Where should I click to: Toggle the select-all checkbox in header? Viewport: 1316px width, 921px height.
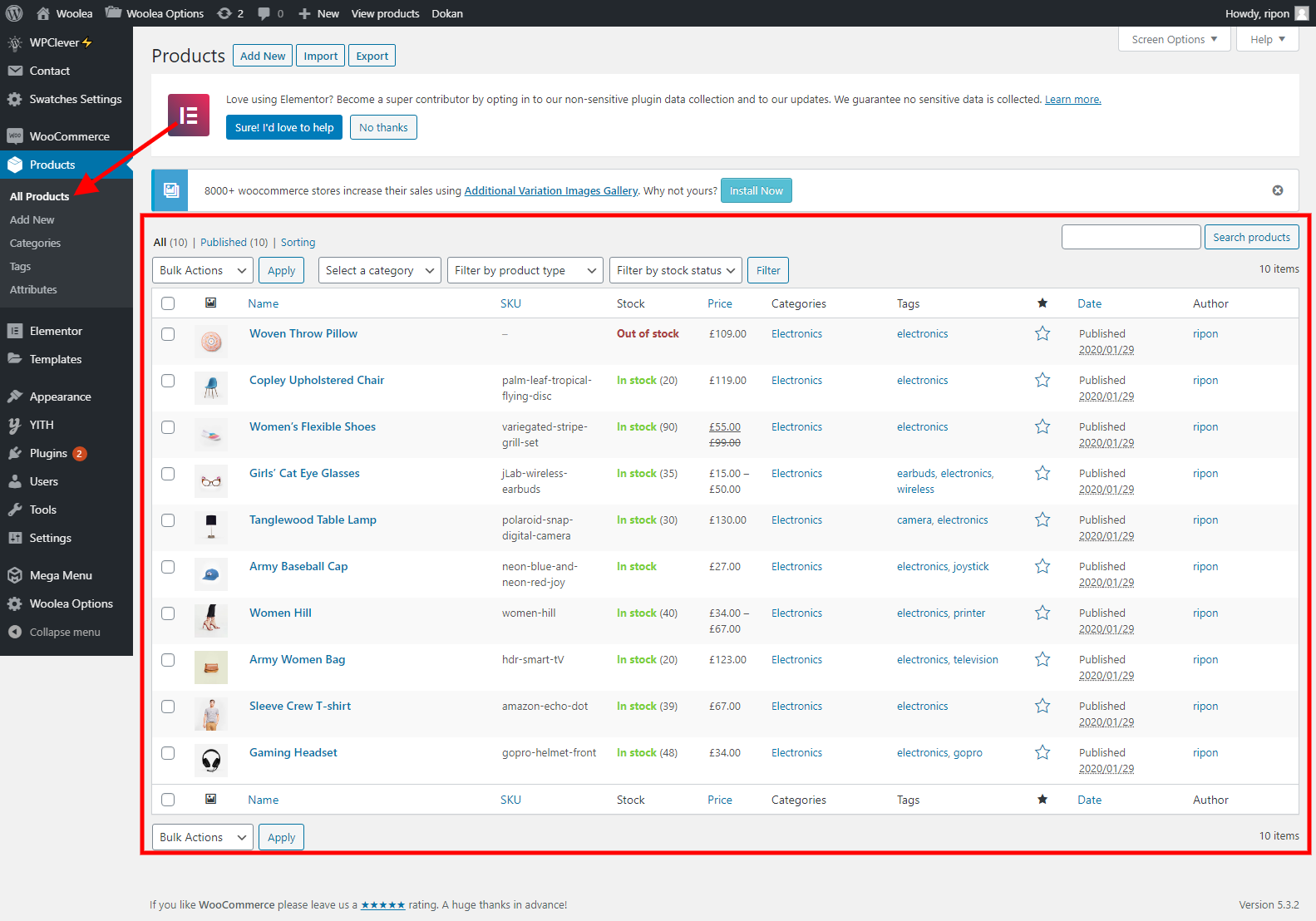coord(168,303)
